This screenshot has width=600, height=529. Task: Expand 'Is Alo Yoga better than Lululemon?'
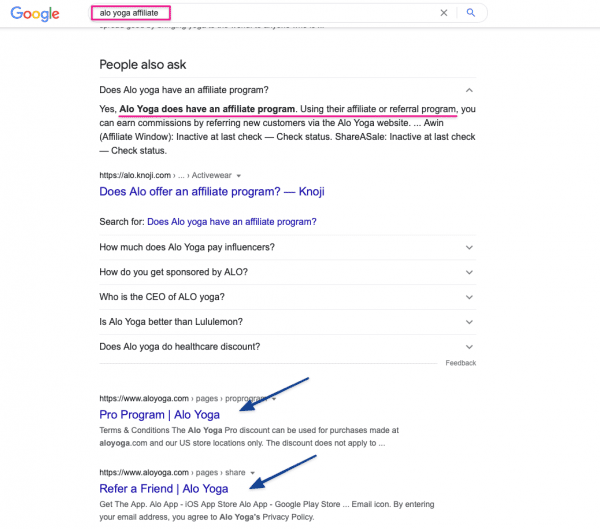click(287, 322)
